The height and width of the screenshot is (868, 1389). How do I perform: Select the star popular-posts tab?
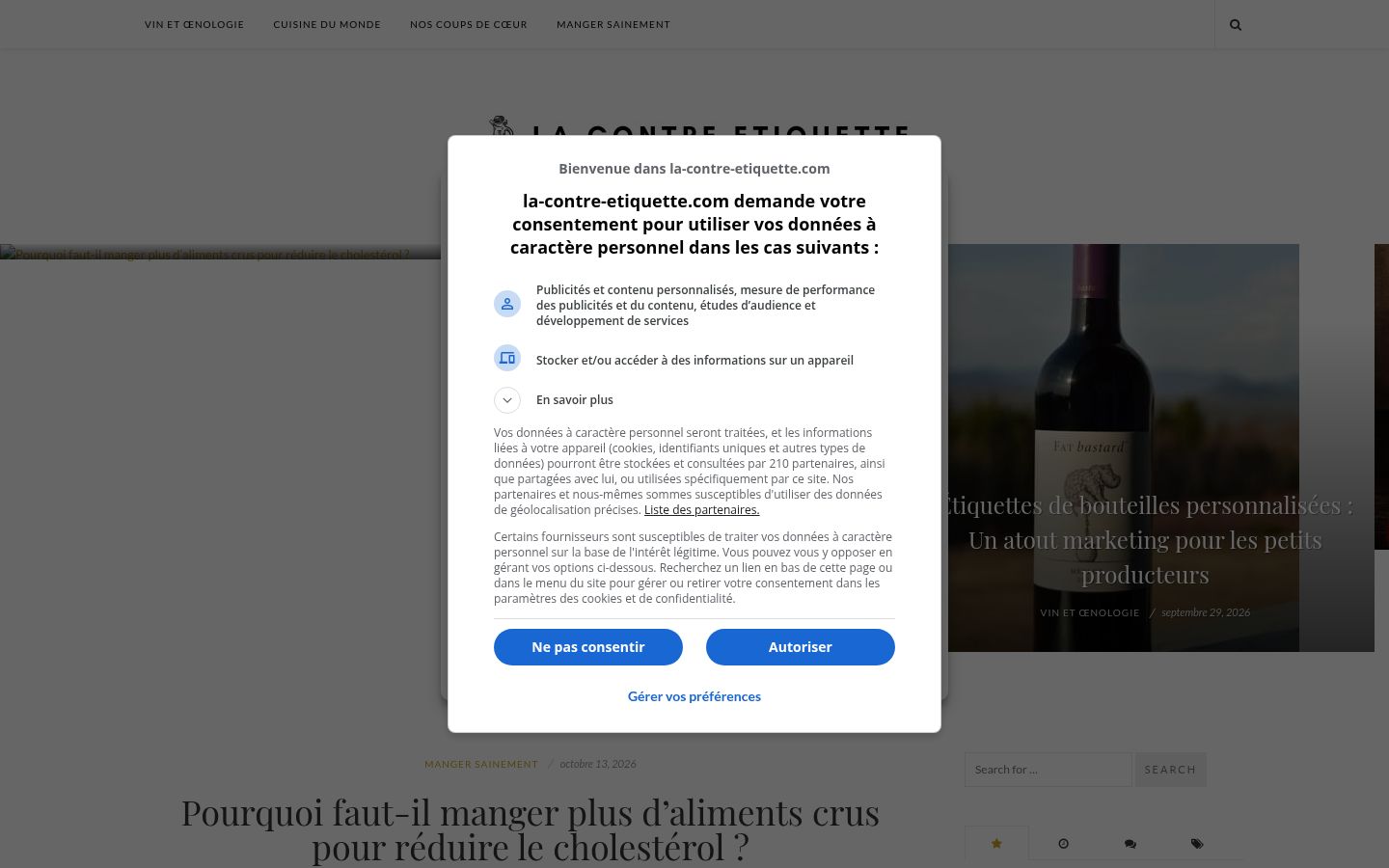(x=996, y=843)
